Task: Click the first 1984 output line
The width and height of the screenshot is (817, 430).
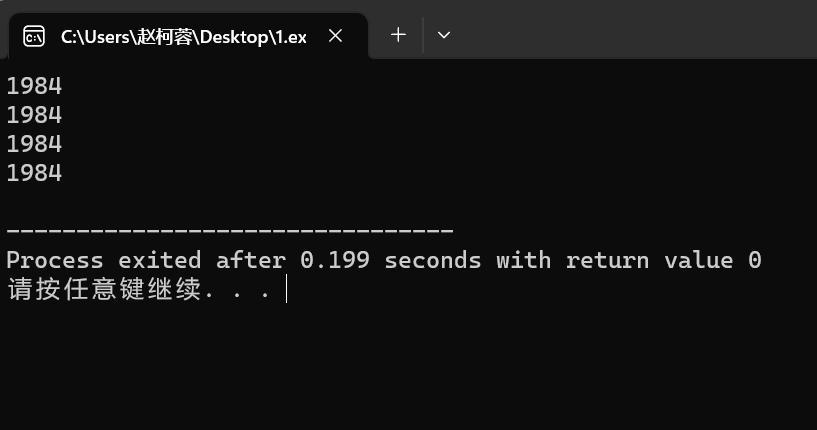Action: [x=34, y=86]
